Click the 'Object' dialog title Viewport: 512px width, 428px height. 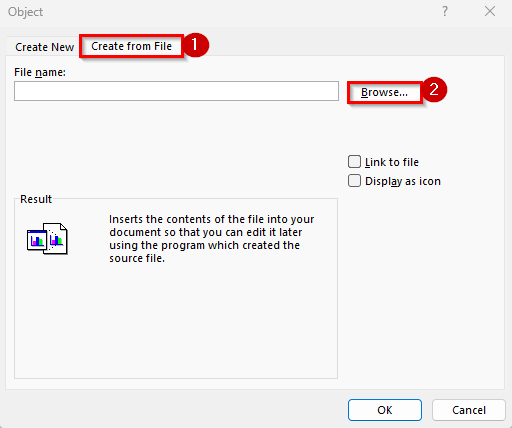click(x=26, y=12)
